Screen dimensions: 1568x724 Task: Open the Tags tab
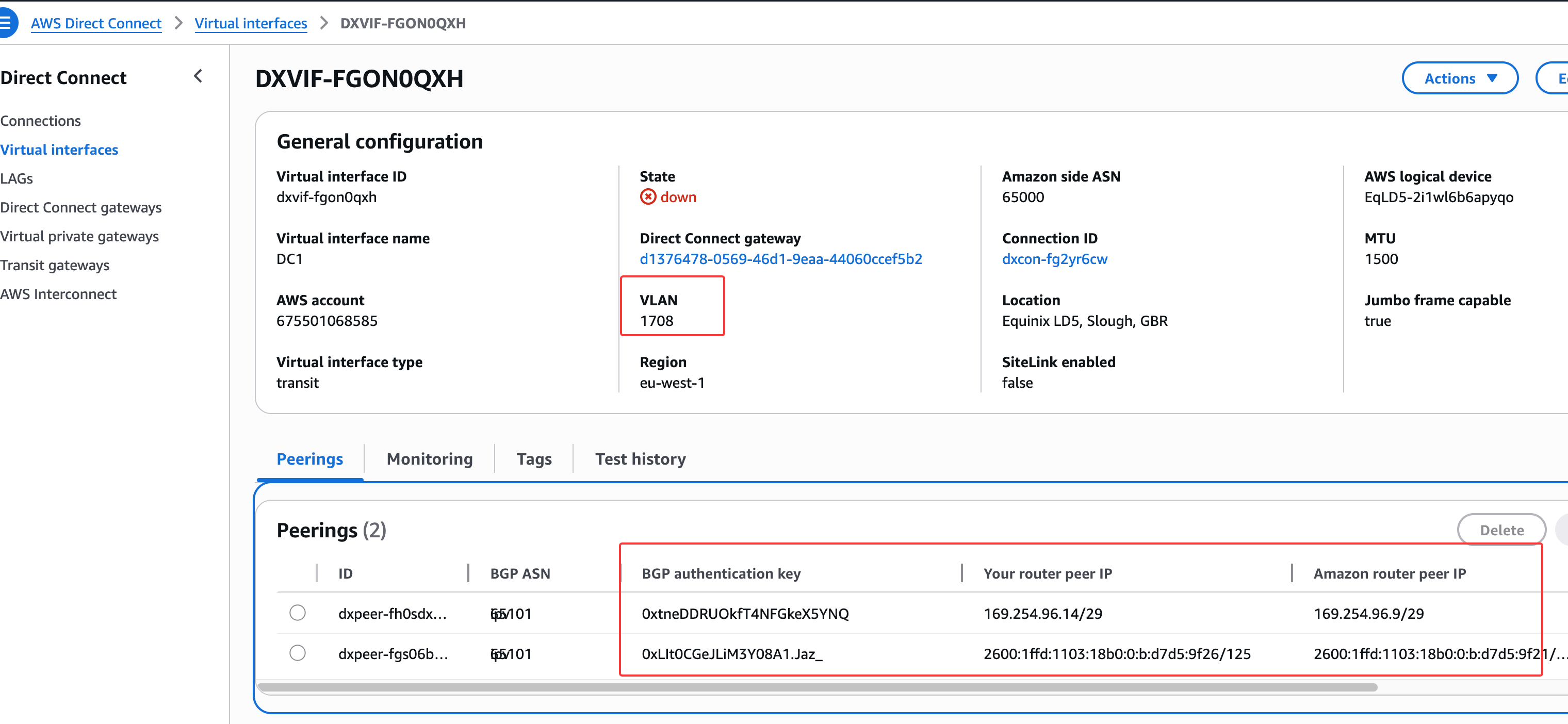[x=533, y=459]
